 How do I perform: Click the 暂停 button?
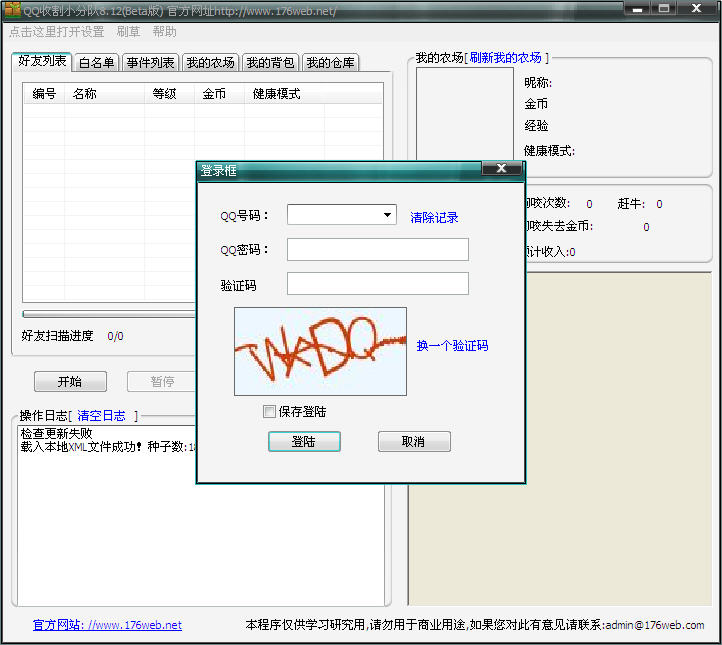[x=162, y=382]
